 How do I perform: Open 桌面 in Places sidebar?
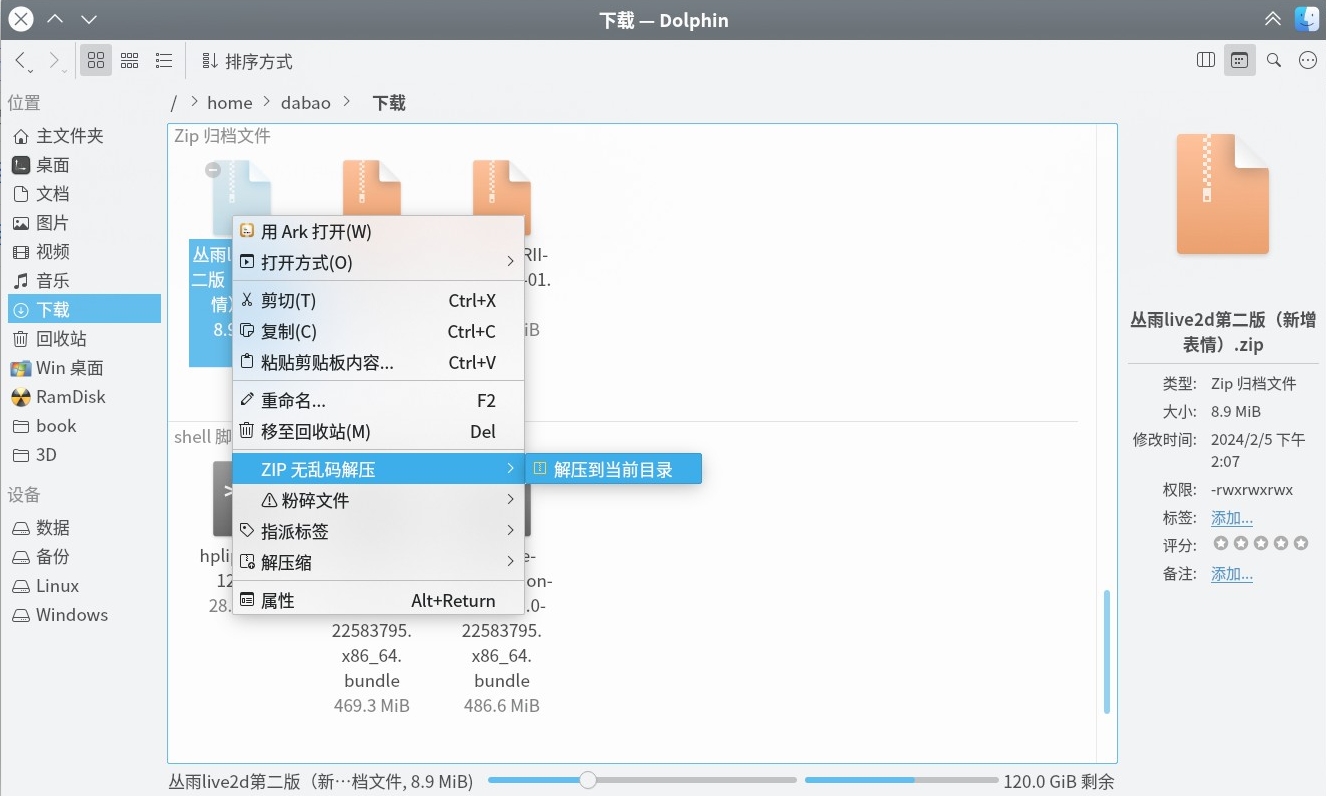(84, 165)
